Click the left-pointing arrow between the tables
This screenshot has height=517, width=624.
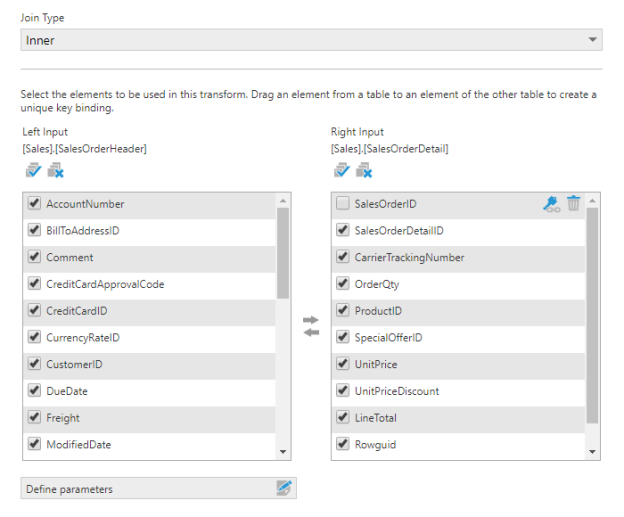coord(310,333)
